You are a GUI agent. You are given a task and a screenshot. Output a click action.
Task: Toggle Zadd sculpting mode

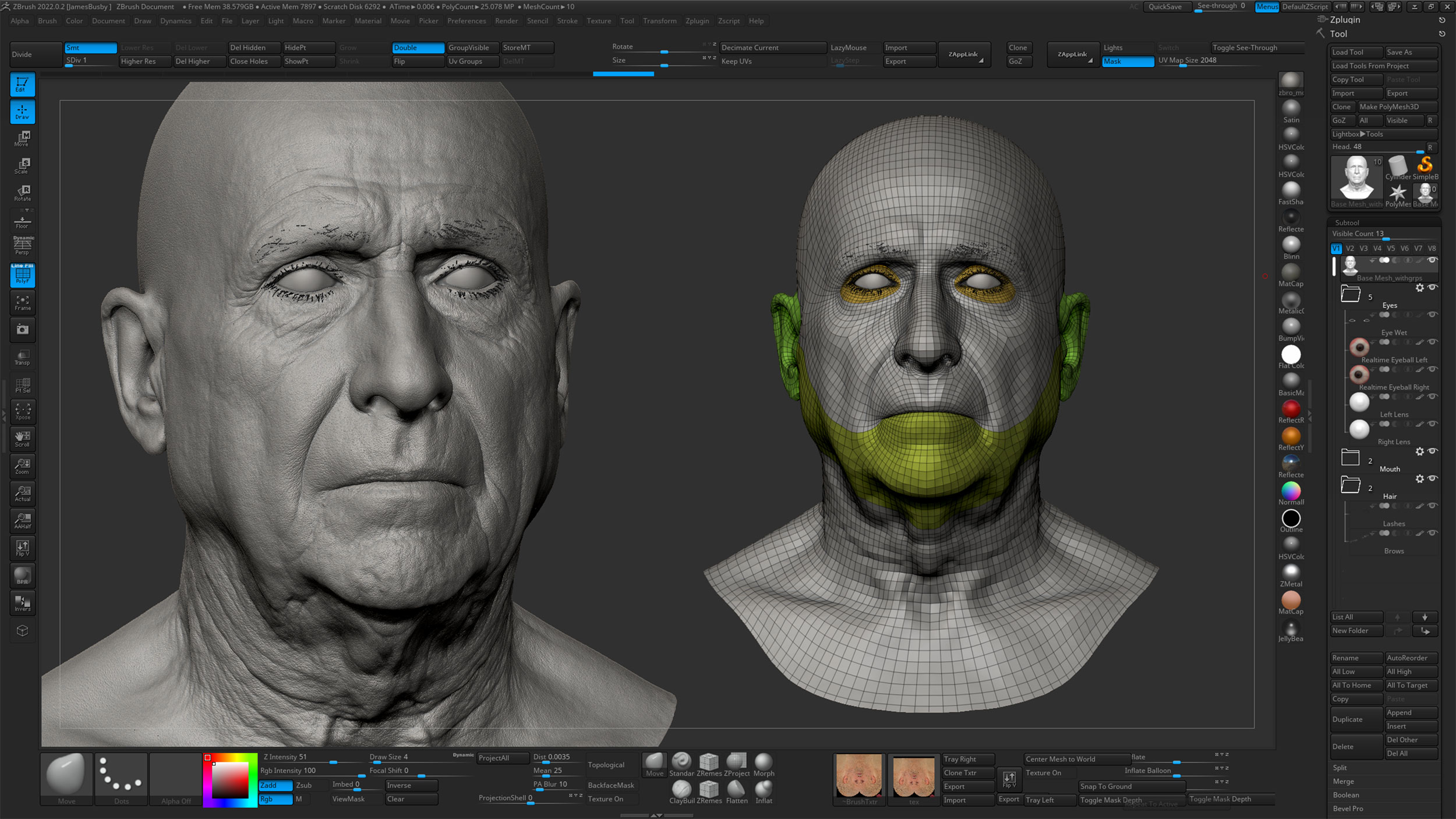click(x=275, y=785)
